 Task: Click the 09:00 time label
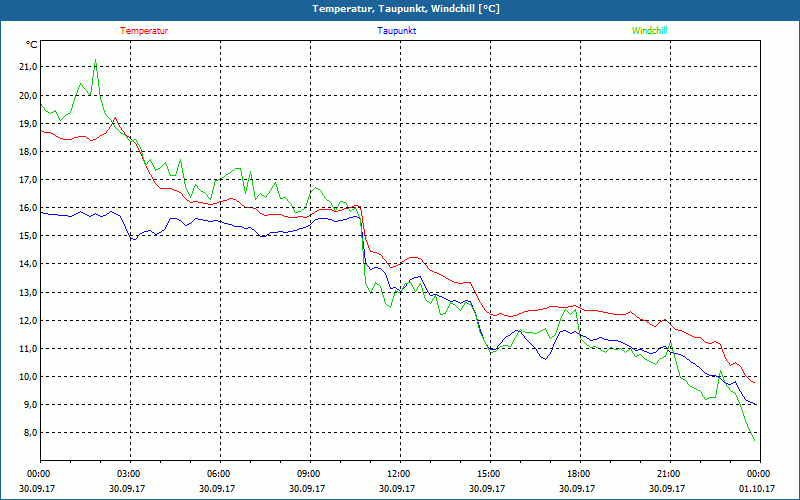tap(310, 474)
